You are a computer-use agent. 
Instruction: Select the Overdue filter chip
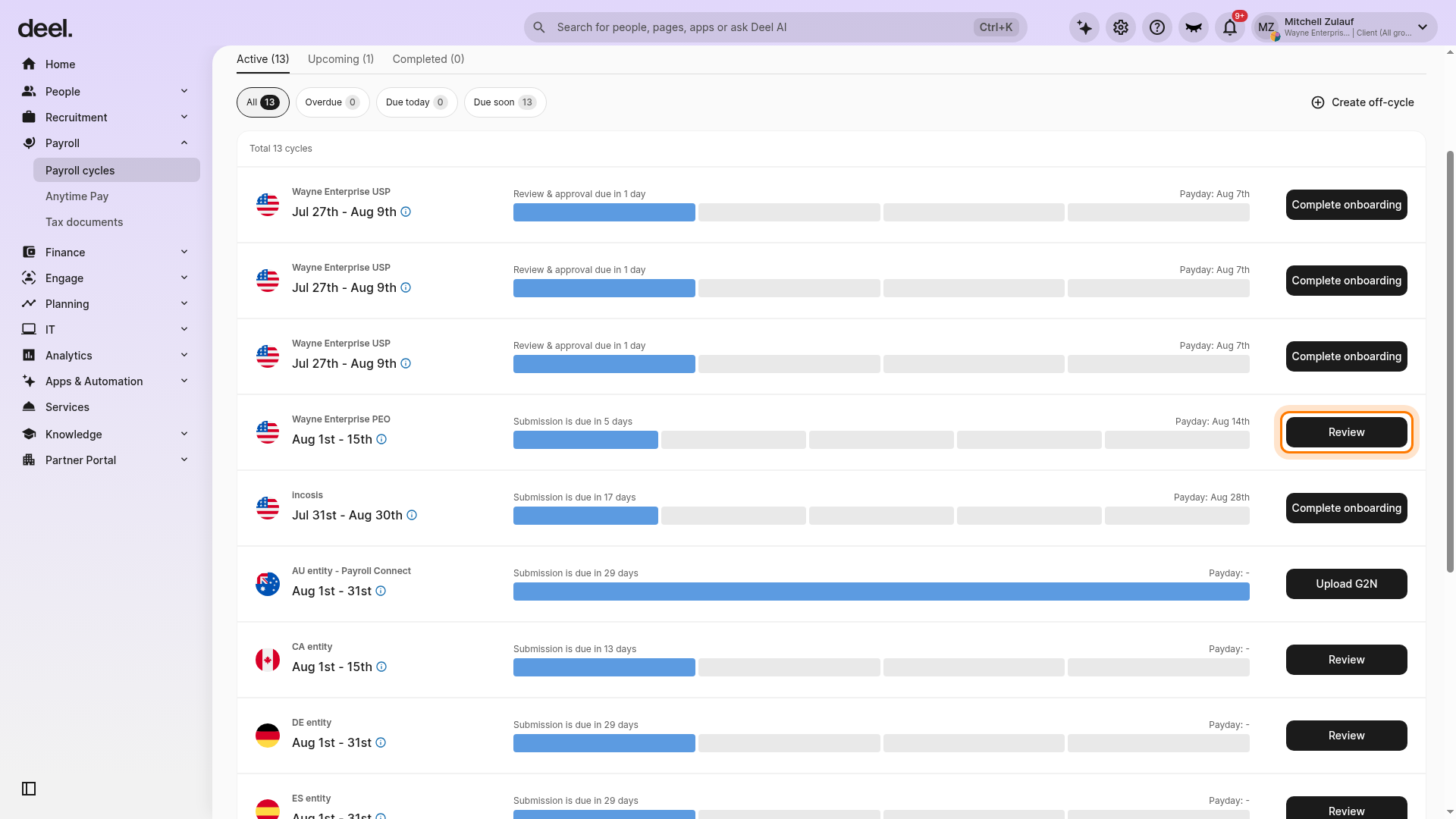coord(332,102)
